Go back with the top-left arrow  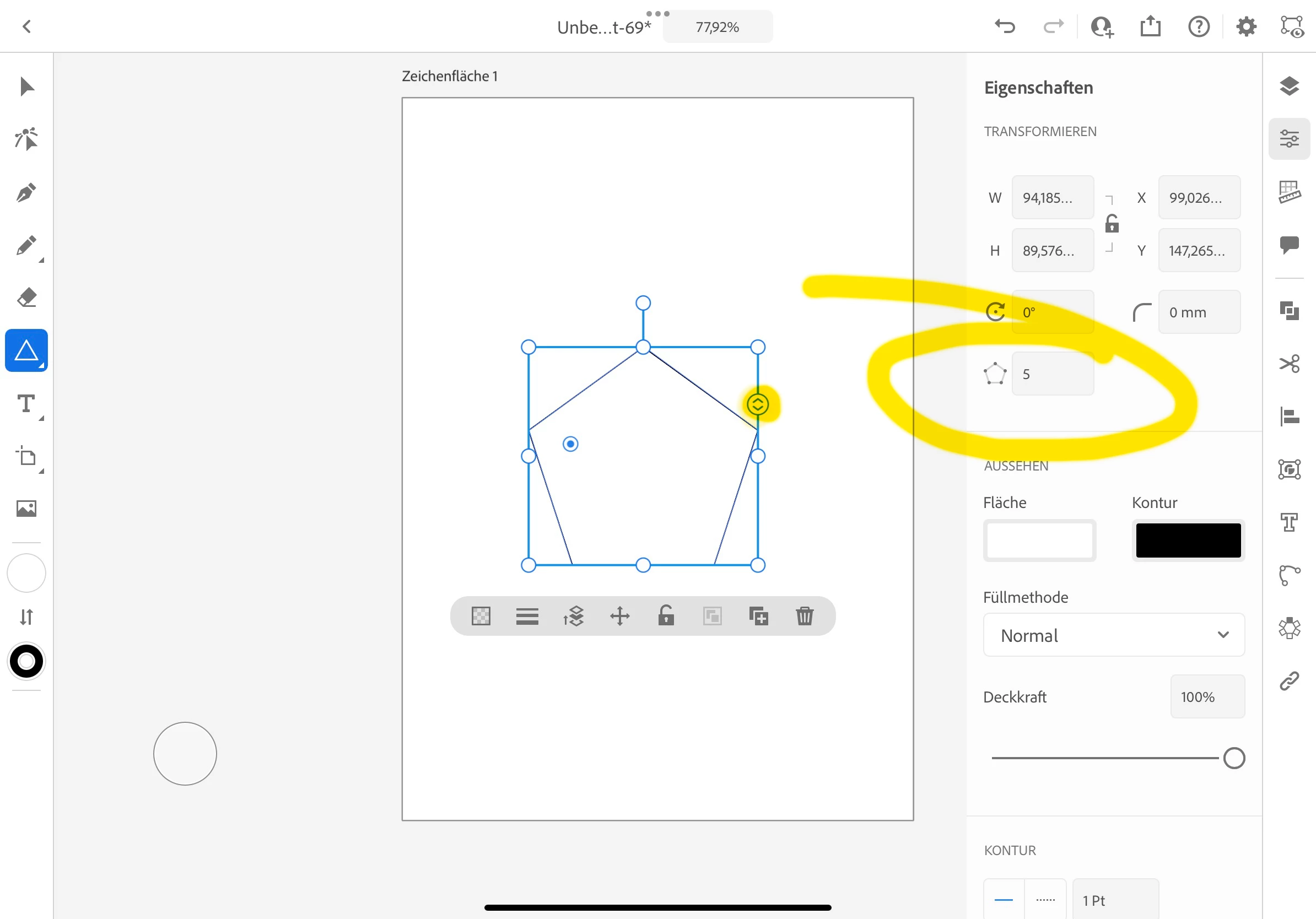coord(26,26)
